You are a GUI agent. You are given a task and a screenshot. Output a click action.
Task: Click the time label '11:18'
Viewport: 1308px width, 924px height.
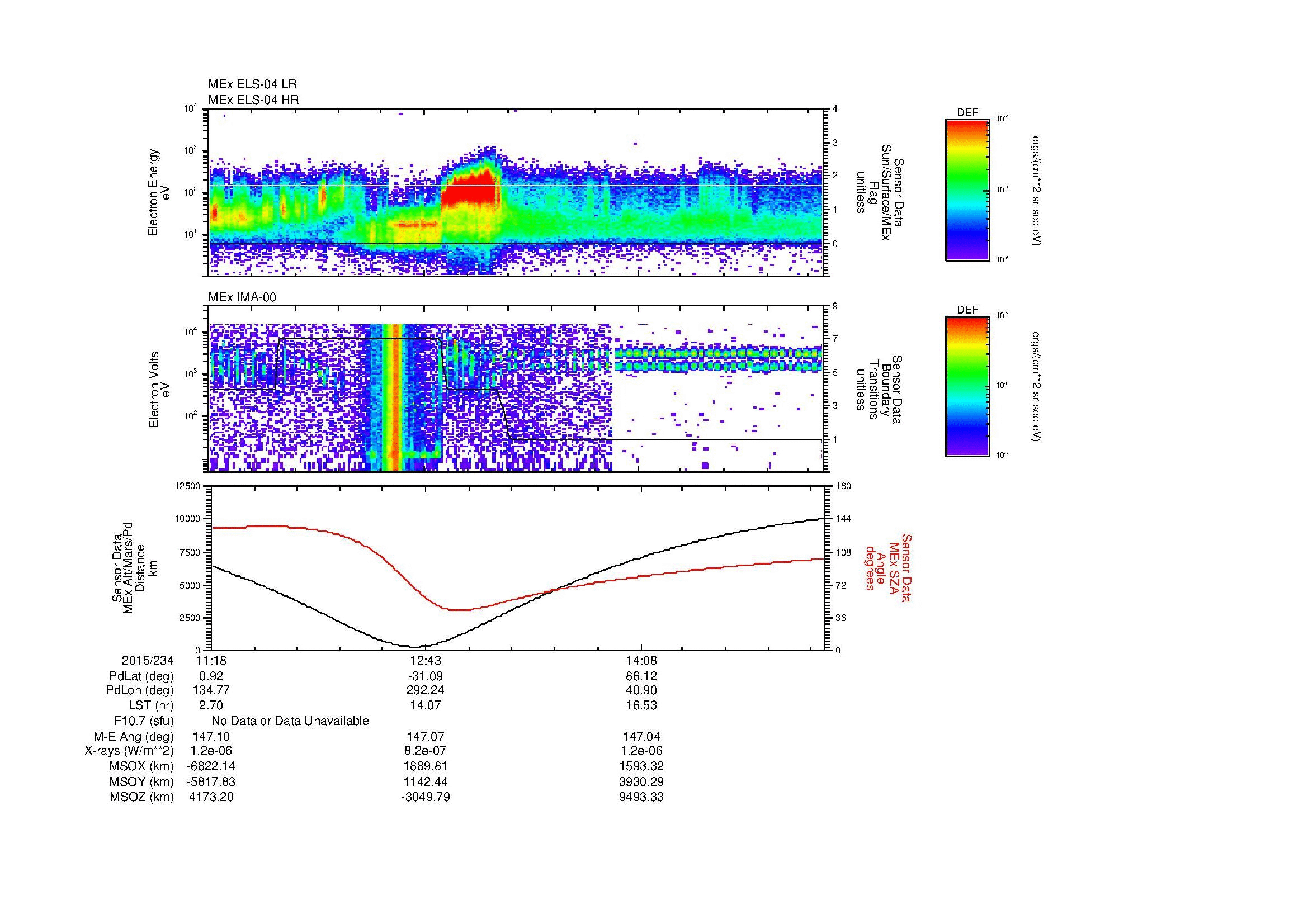[x=211, y=660]
